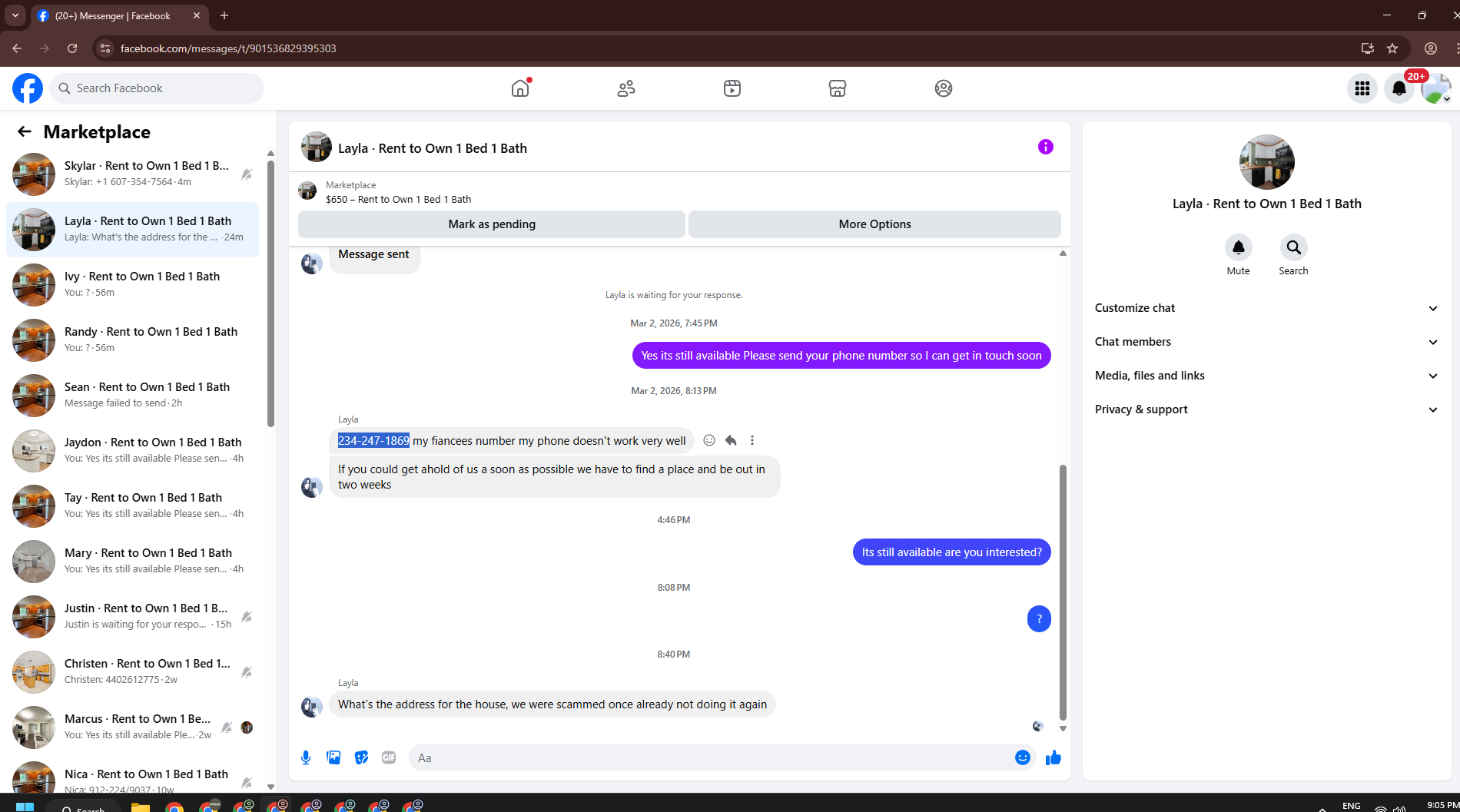Open the Tay conversation
Image resolution: width=1460 pixels, height=812 pixels.
[x=132, y=506]
